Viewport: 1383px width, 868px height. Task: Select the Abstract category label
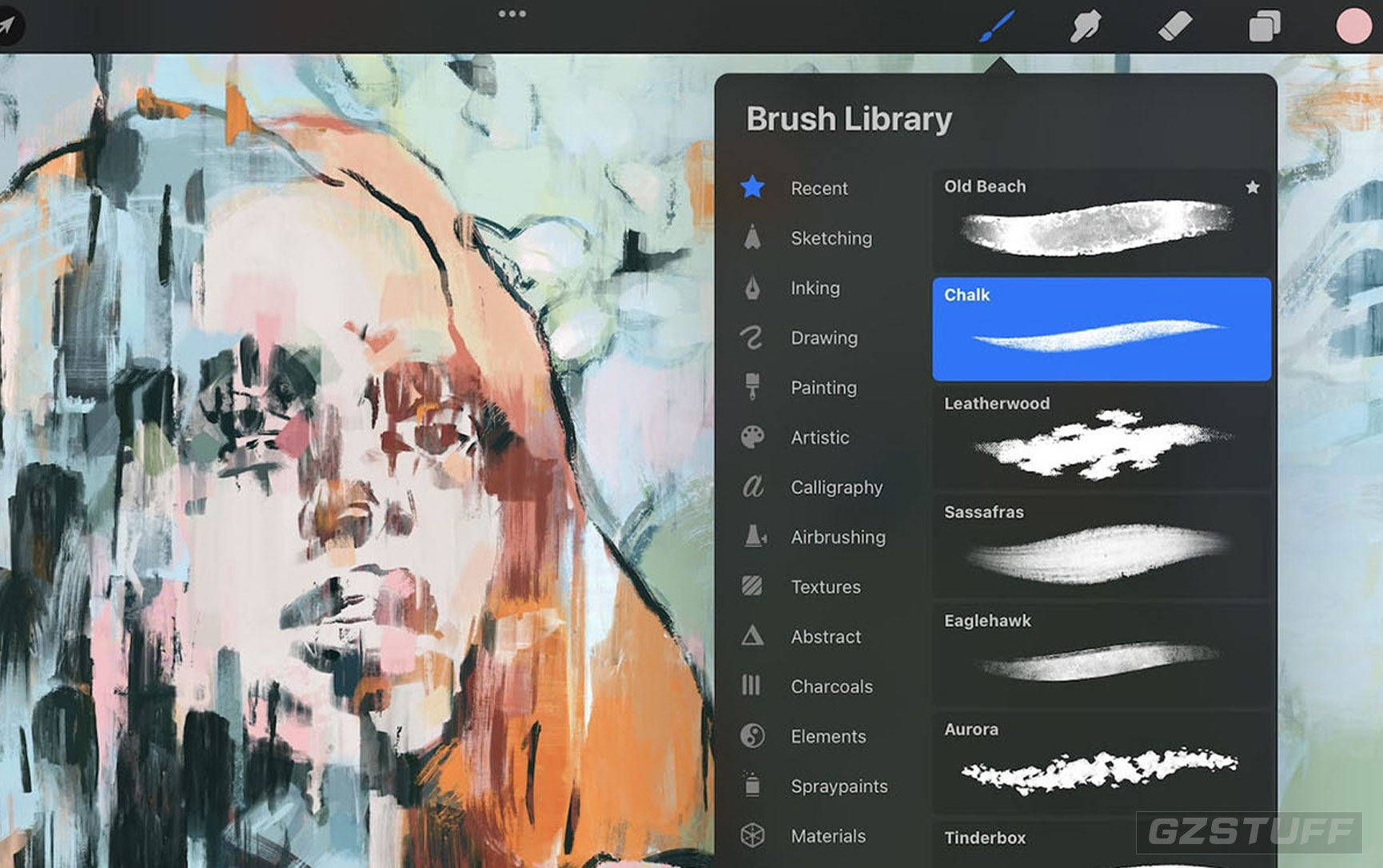click(826, 637)
